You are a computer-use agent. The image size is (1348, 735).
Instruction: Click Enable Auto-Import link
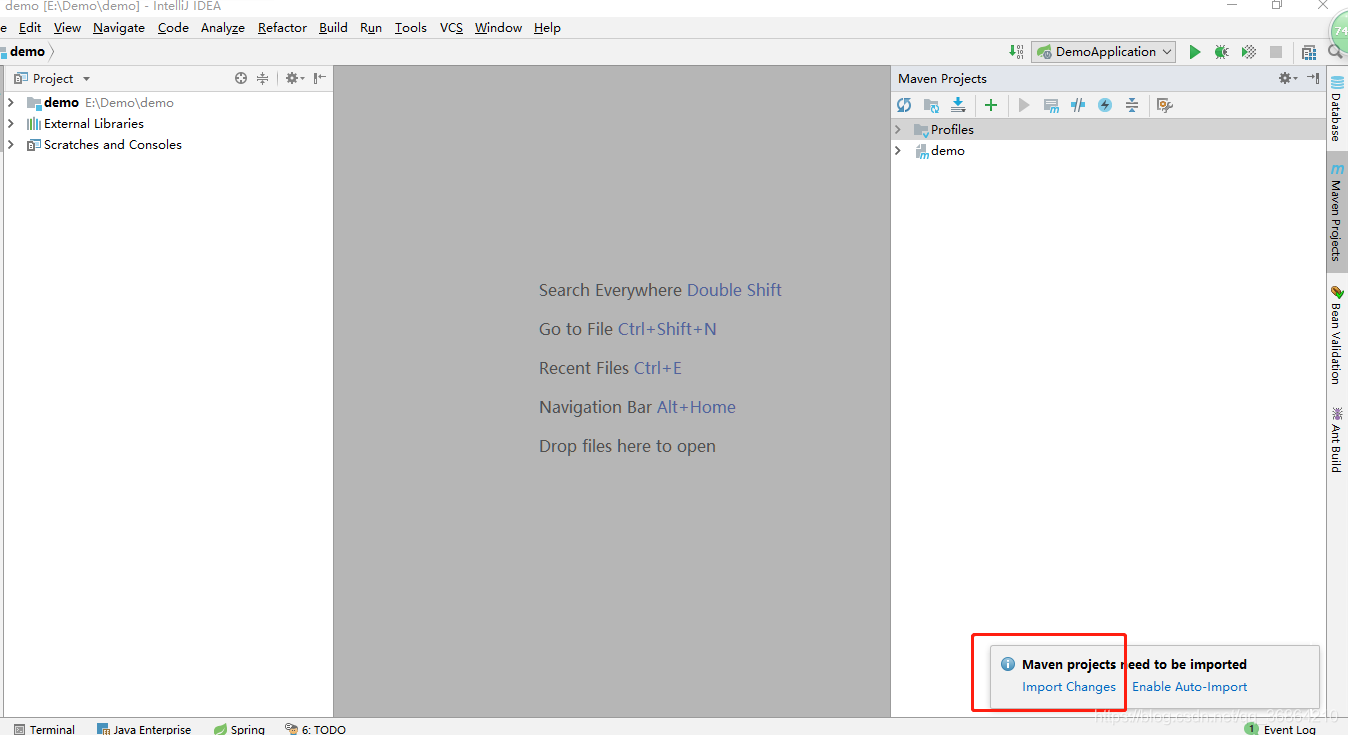pos(1189,686)
